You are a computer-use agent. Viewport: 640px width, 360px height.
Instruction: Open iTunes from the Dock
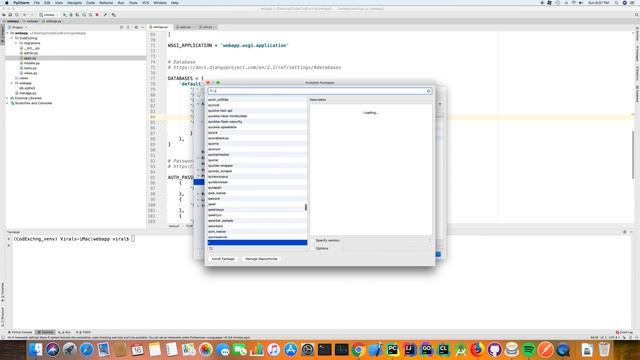click(273, 350)
